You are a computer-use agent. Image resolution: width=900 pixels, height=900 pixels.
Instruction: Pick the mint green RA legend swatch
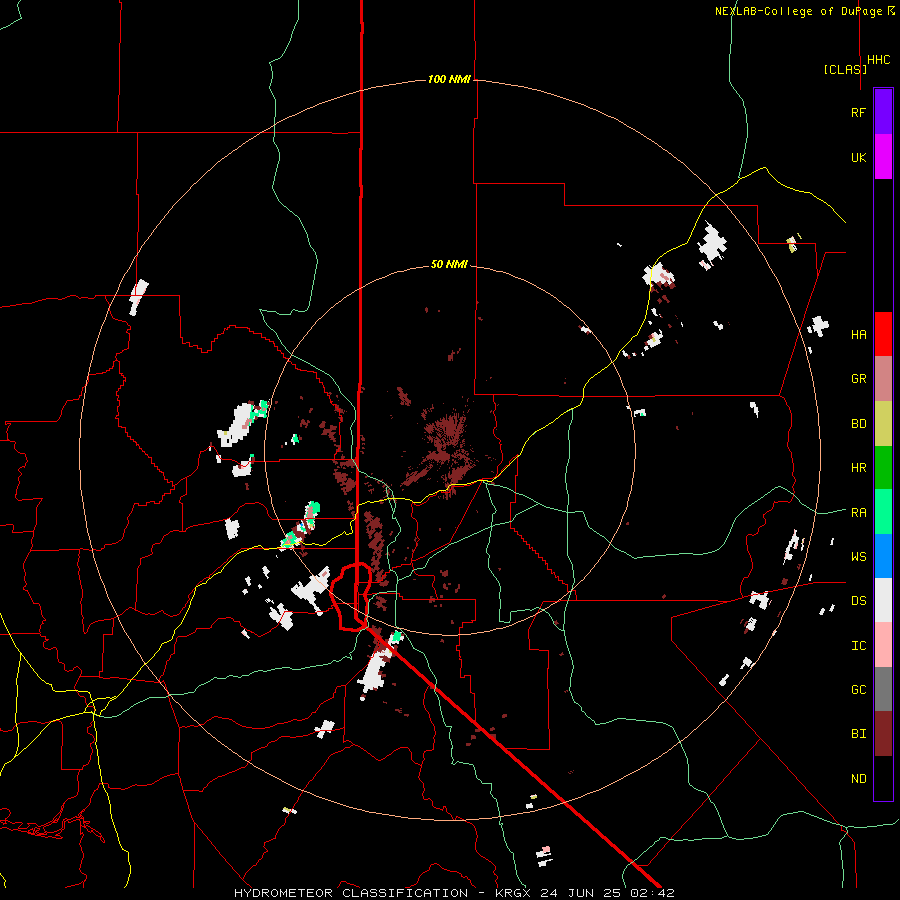[x=883, y=512]
